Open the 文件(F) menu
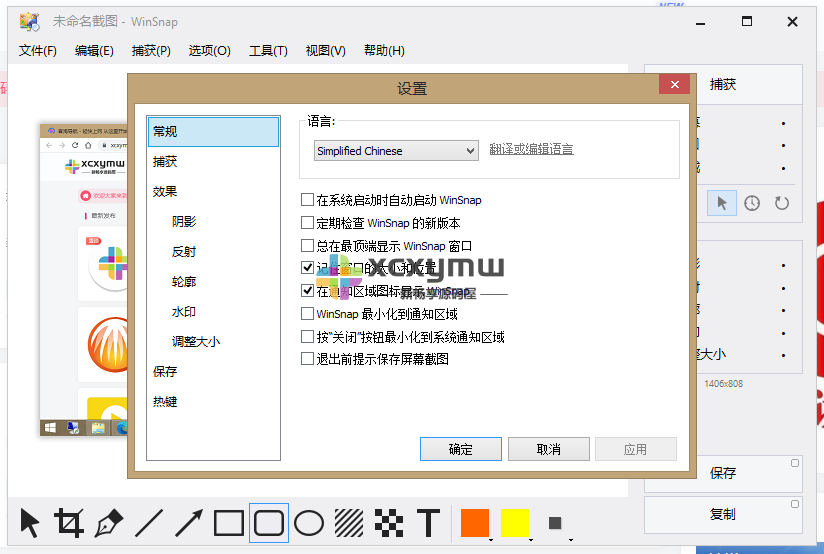The width and height of the screenshot is (824, 554). (x=38, y=50)
